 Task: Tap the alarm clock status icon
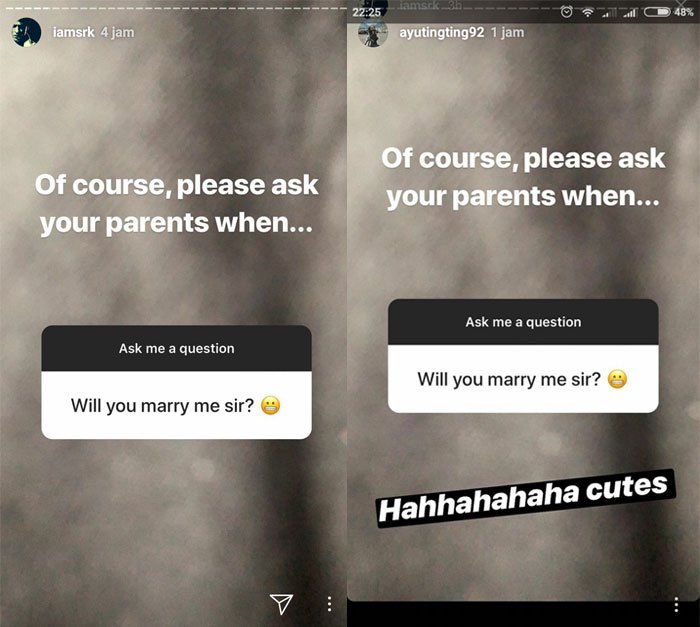[x=567, y=12]
